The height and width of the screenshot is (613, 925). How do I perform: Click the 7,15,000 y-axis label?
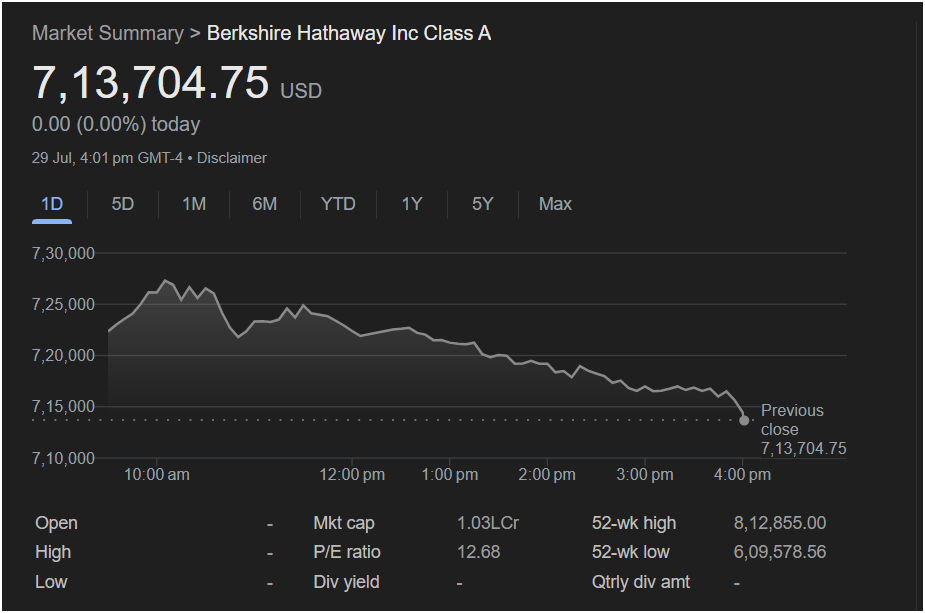pyautogui.click(x=63, y=407)
